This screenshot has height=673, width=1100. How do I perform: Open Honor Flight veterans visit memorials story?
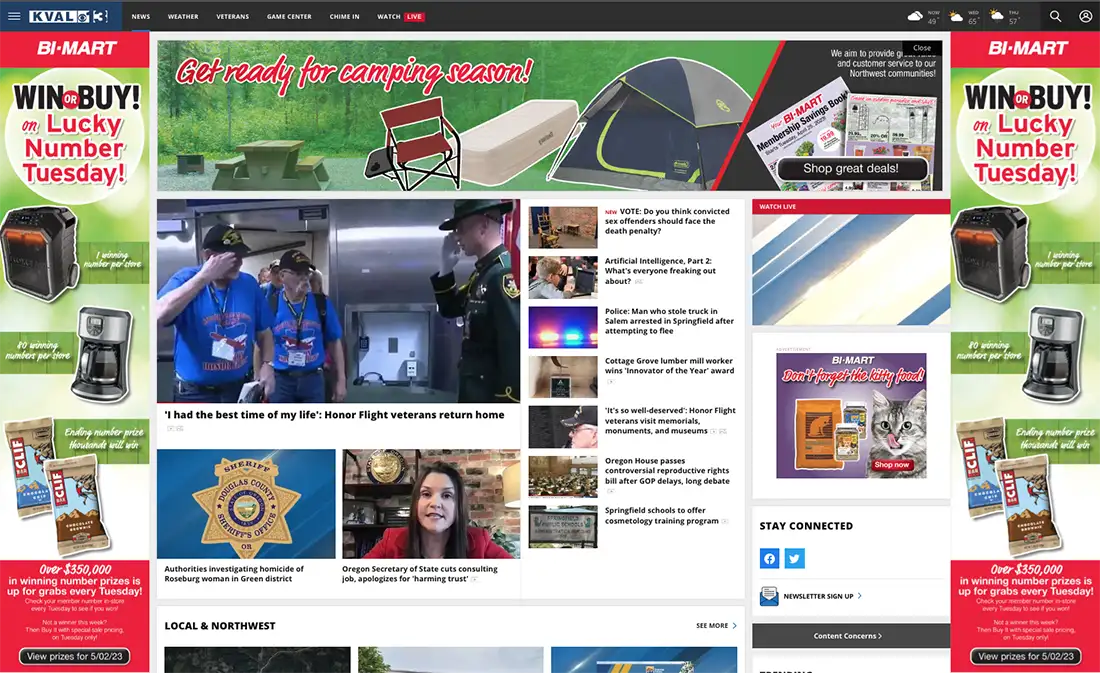pos(670,420)
